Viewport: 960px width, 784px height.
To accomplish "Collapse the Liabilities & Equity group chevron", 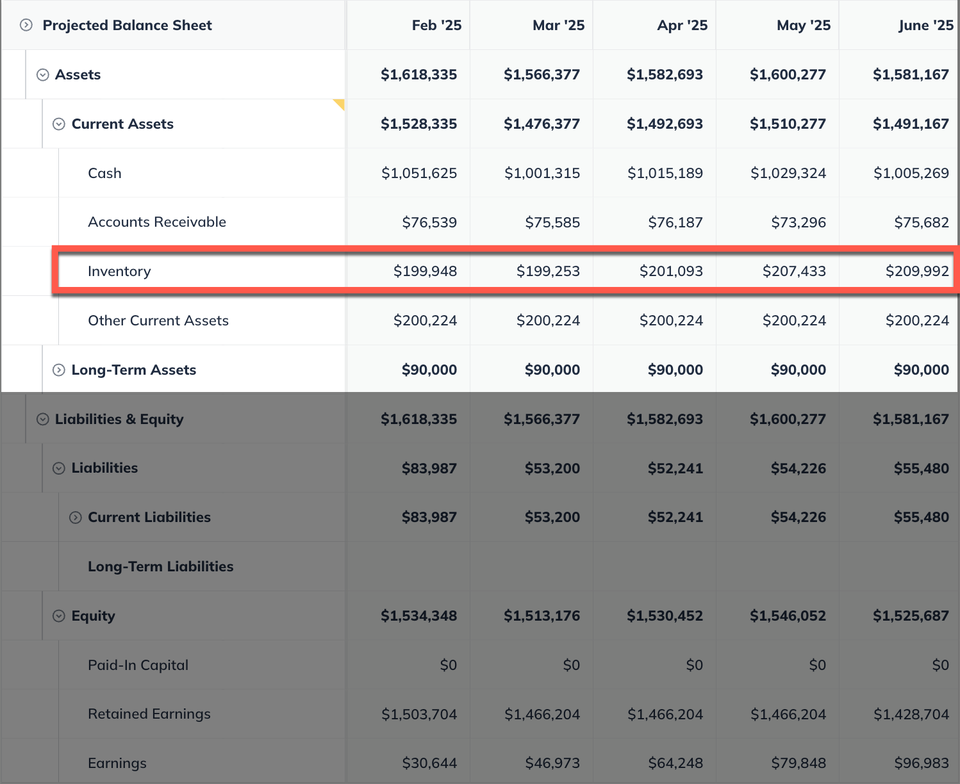I will click(x=42, y=419).
